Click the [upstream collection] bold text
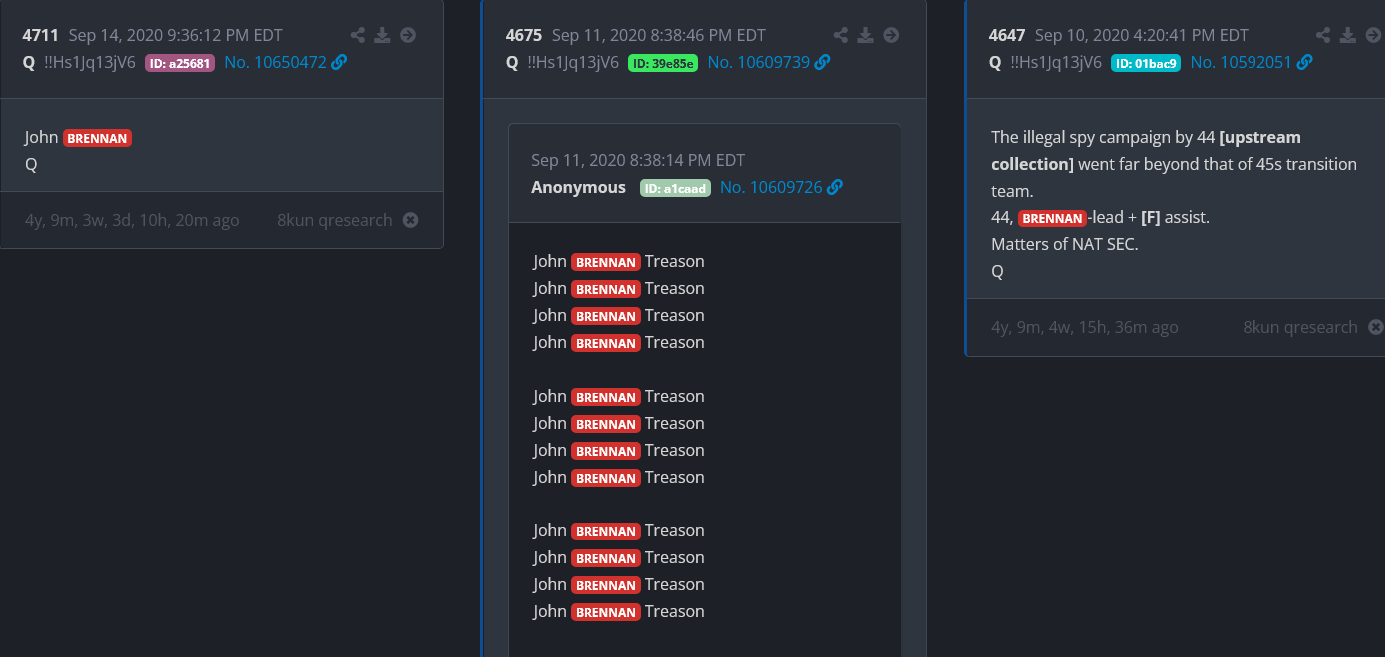The image size is (1386, 657). coord(1146,150)
